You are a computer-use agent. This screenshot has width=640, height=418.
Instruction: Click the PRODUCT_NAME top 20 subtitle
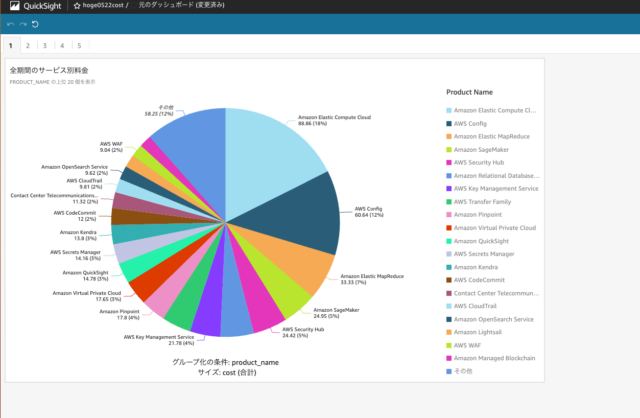point(52,82)
